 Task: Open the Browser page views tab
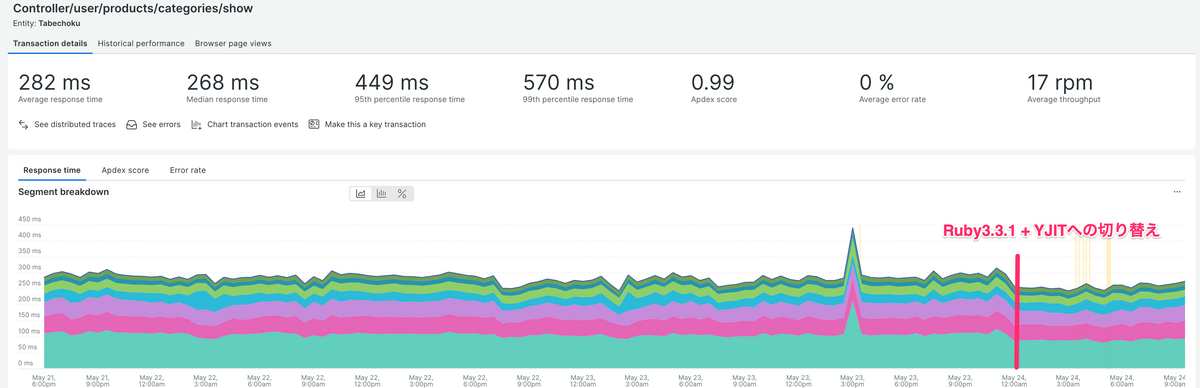[233, 44]
